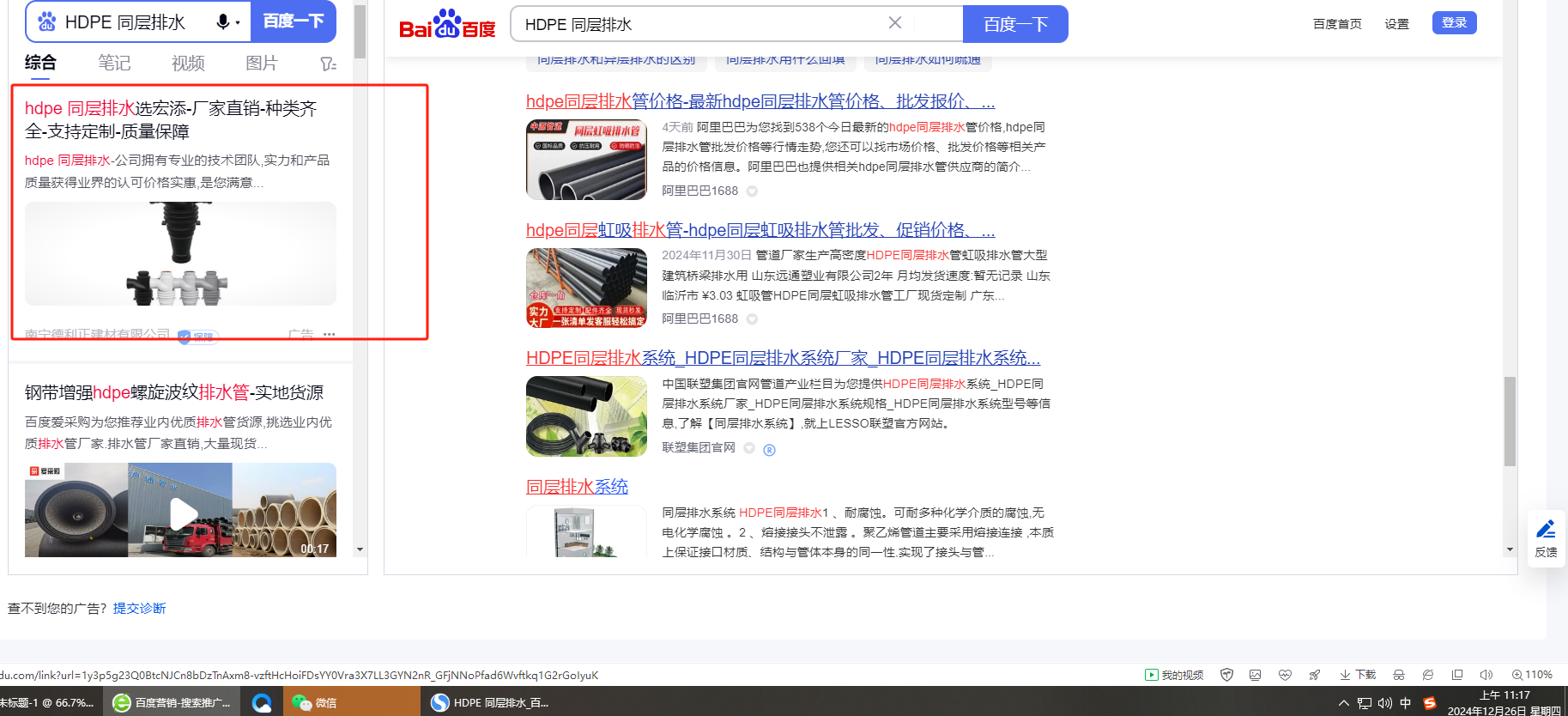Click the Baidu paw icon in mobile search box
The image size is (1568, 716).
pos(47,21)
